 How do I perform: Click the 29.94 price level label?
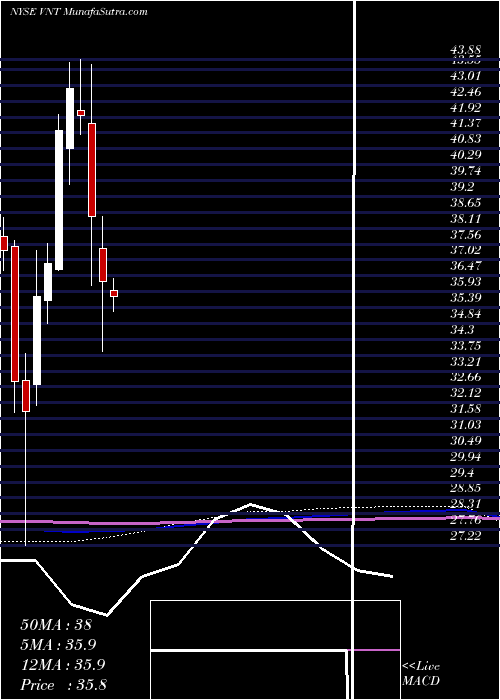pos(466,456)
